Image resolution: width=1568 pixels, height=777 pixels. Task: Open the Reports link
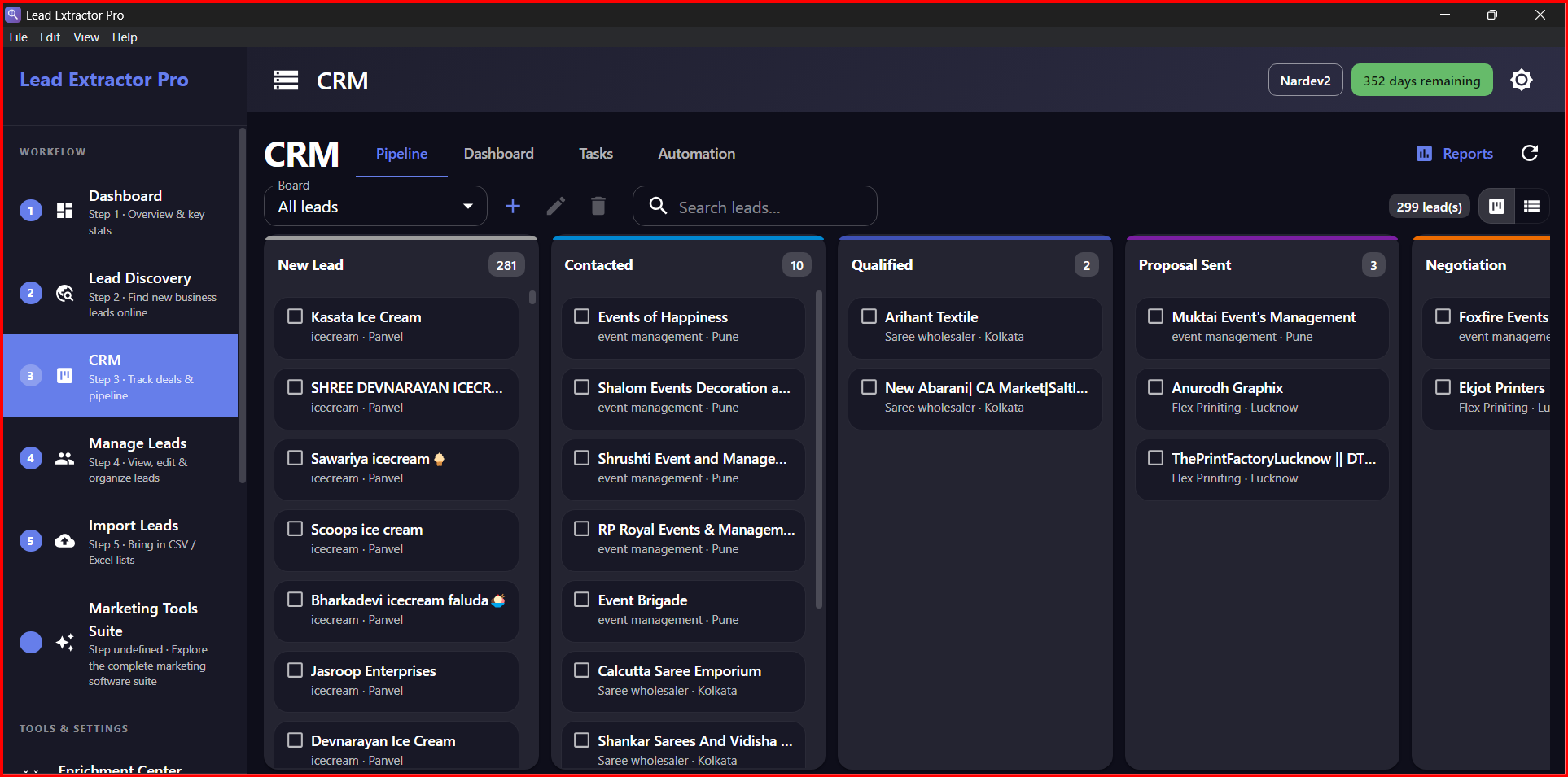click(1454, 154)
